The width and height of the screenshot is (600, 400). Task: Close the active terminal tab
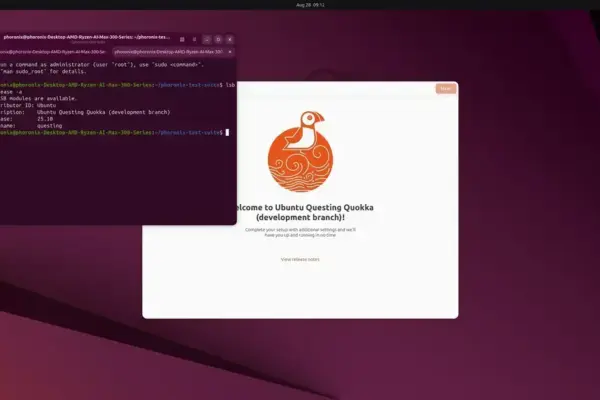(230, 52)
